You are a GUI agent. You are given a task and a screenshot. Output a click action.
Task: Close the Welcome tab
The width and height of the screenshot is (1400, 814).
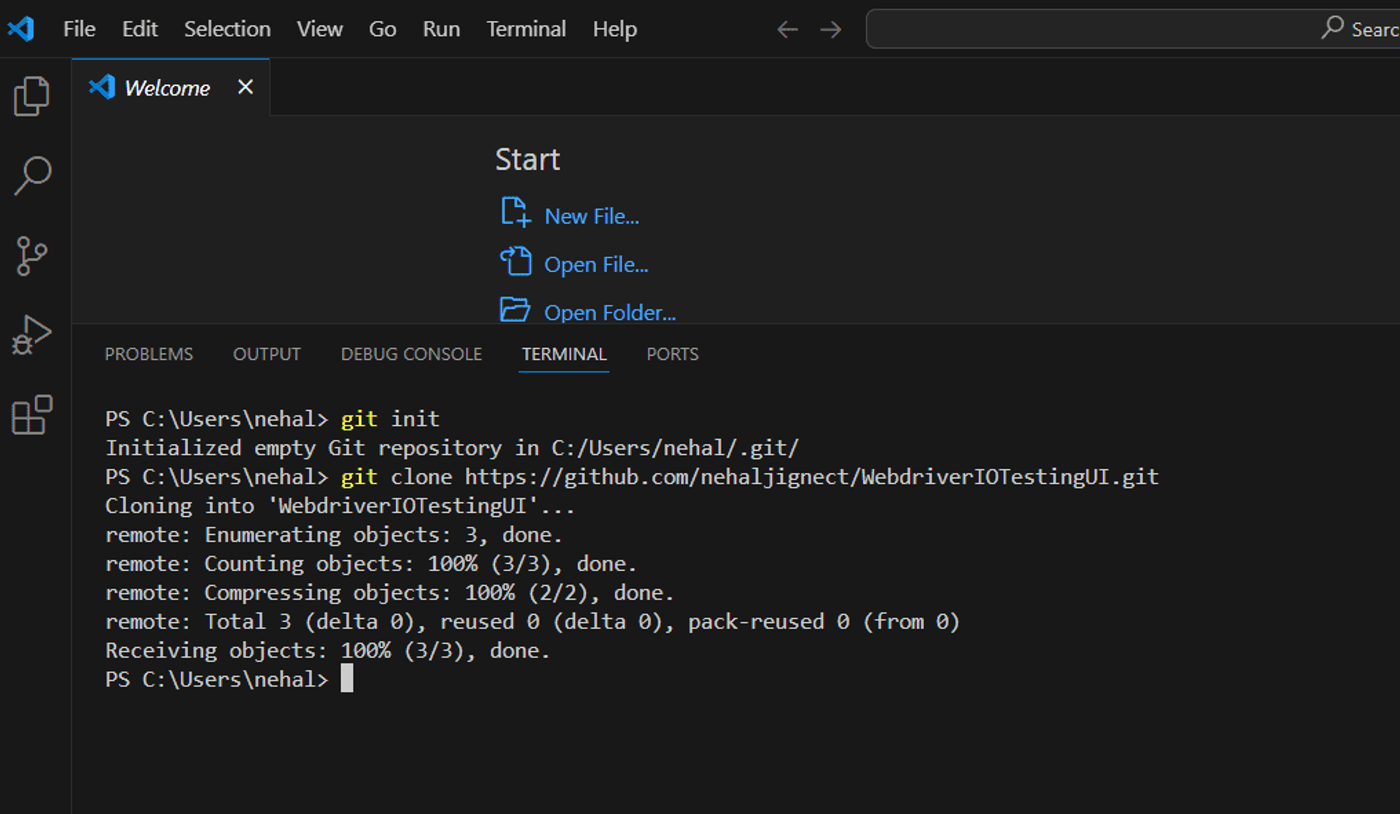coord(245,87)
